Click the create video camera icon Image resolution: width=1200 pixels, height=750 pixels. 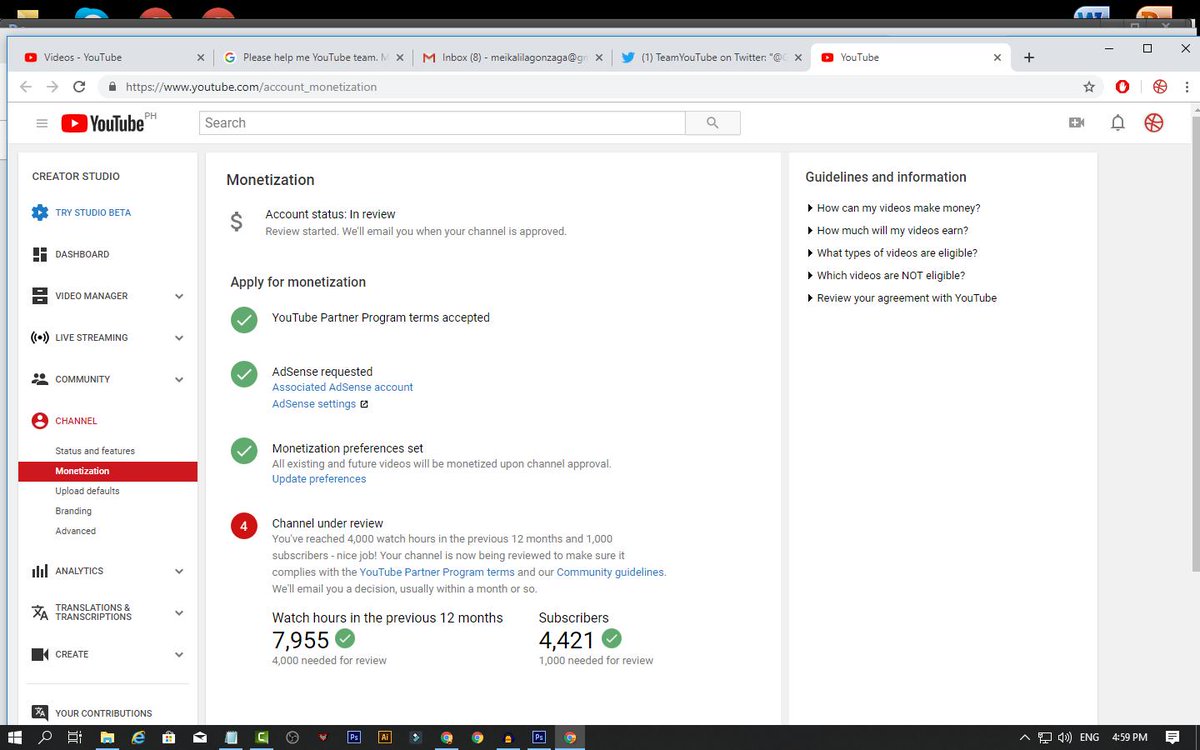pos(1077,123)
